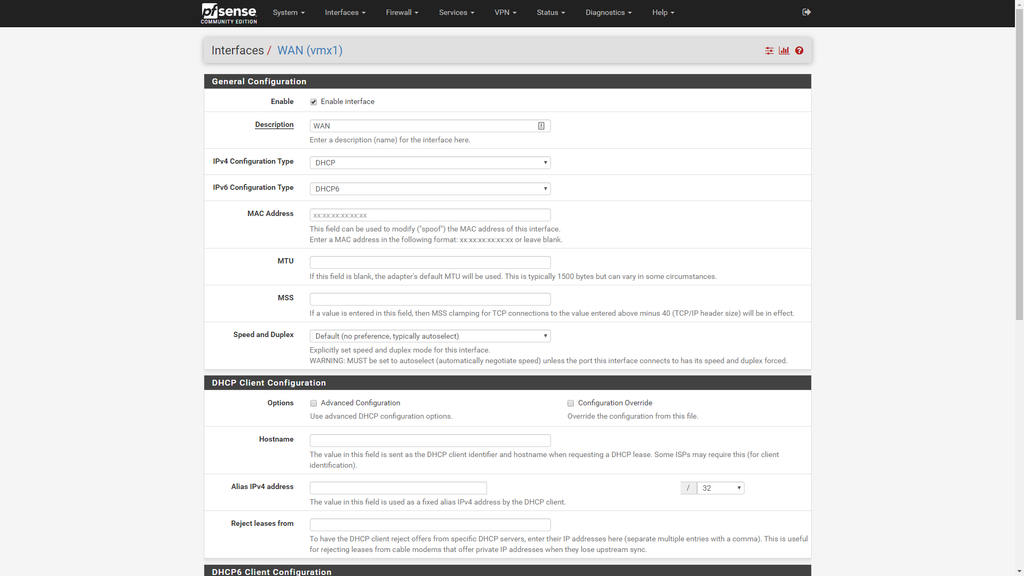Open the pfSense logo home link
This screenshot has height=576, width=1024.
tap(230, 12)
